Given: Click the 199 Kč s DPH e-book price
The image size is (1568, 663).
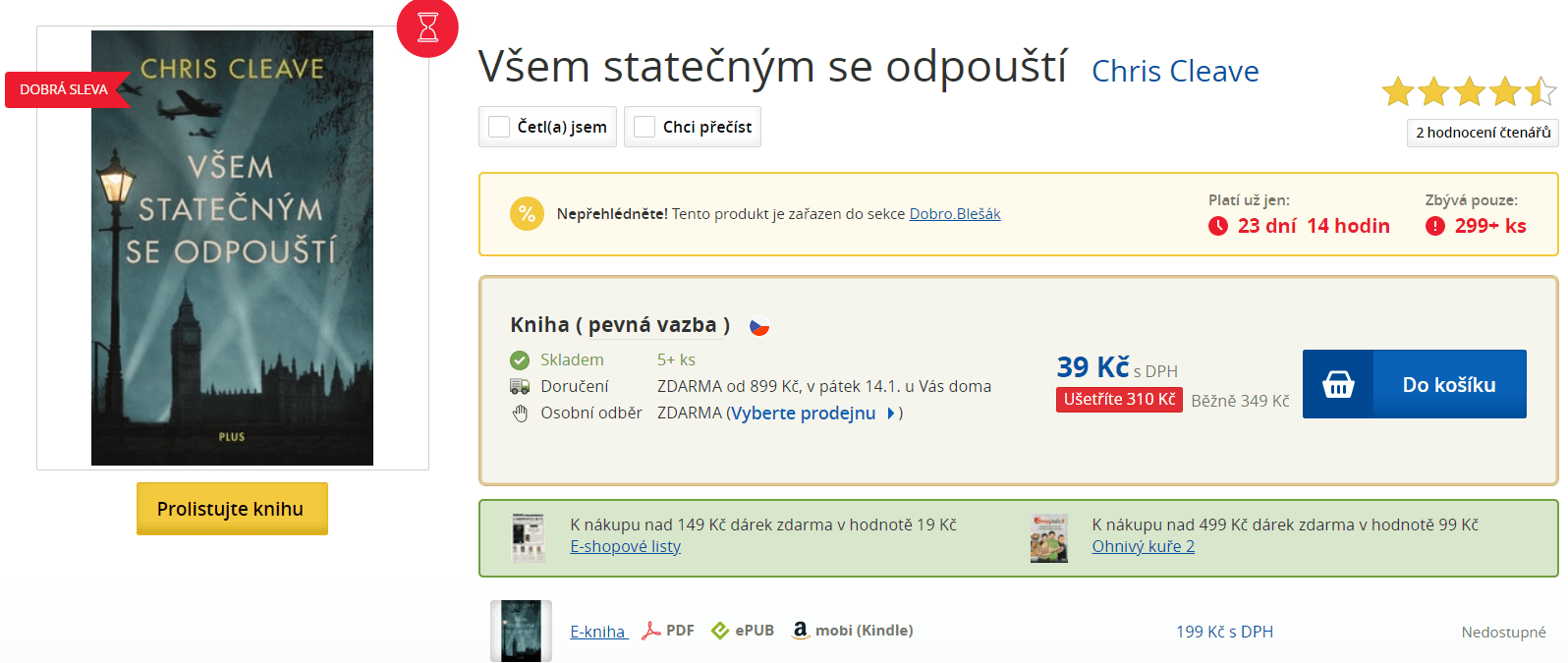Looking at the screenshot, I should click(1224, 632).
